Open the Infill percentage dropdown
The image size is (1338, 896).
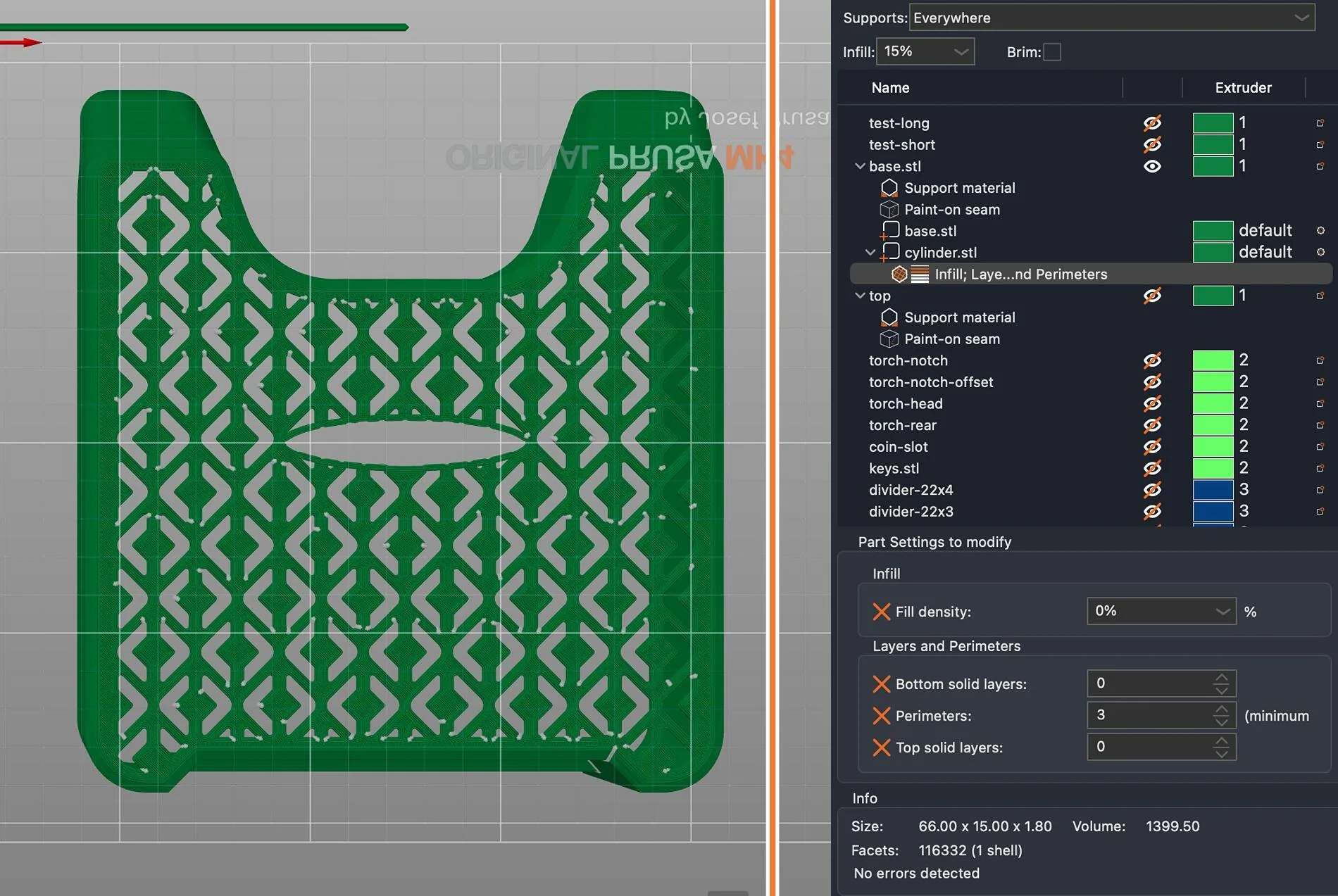[925, 51]
